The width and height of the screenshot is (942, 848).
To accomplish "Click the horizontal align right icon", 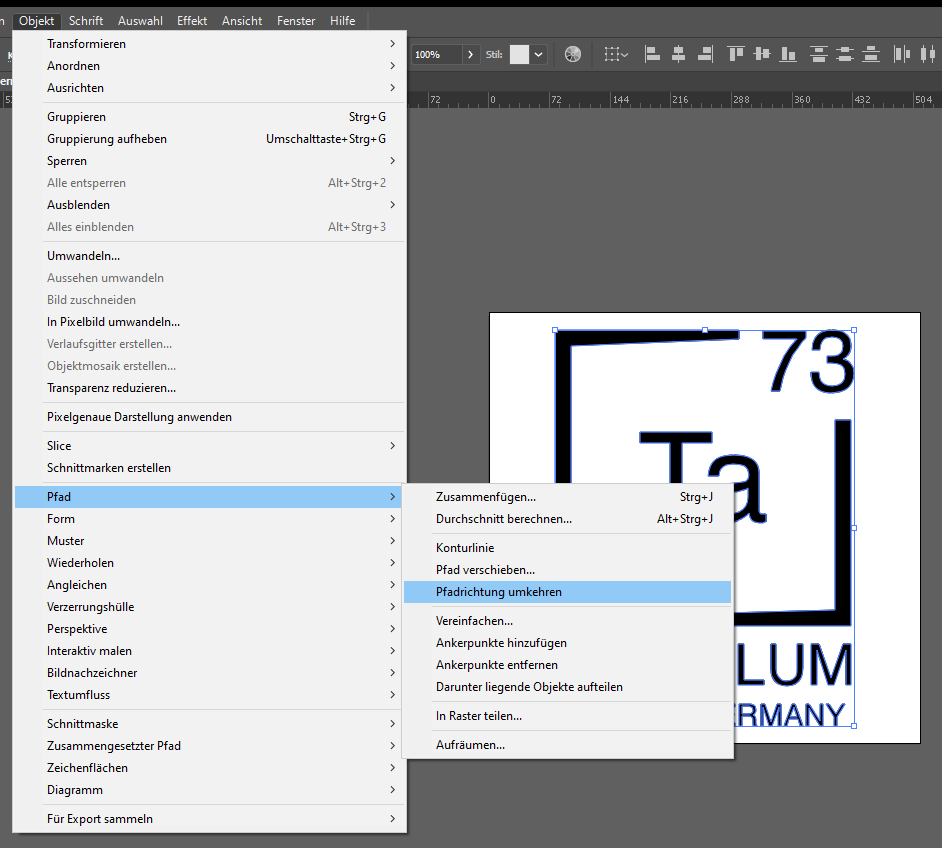I will (x=702, y=54).
